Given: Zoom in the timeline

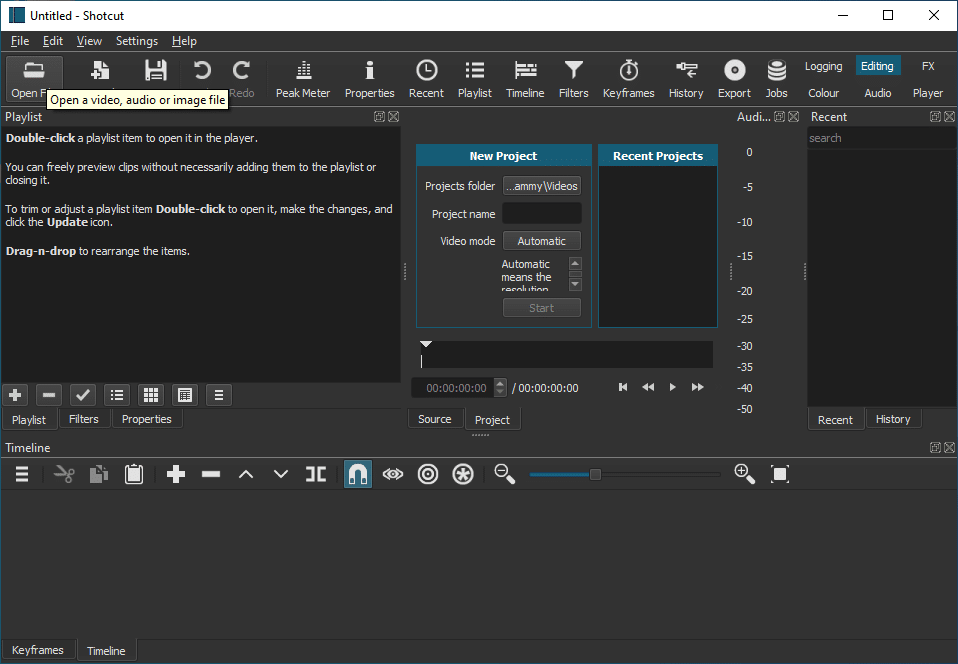Looking at the screenshot, I should (x=745, y=474).
